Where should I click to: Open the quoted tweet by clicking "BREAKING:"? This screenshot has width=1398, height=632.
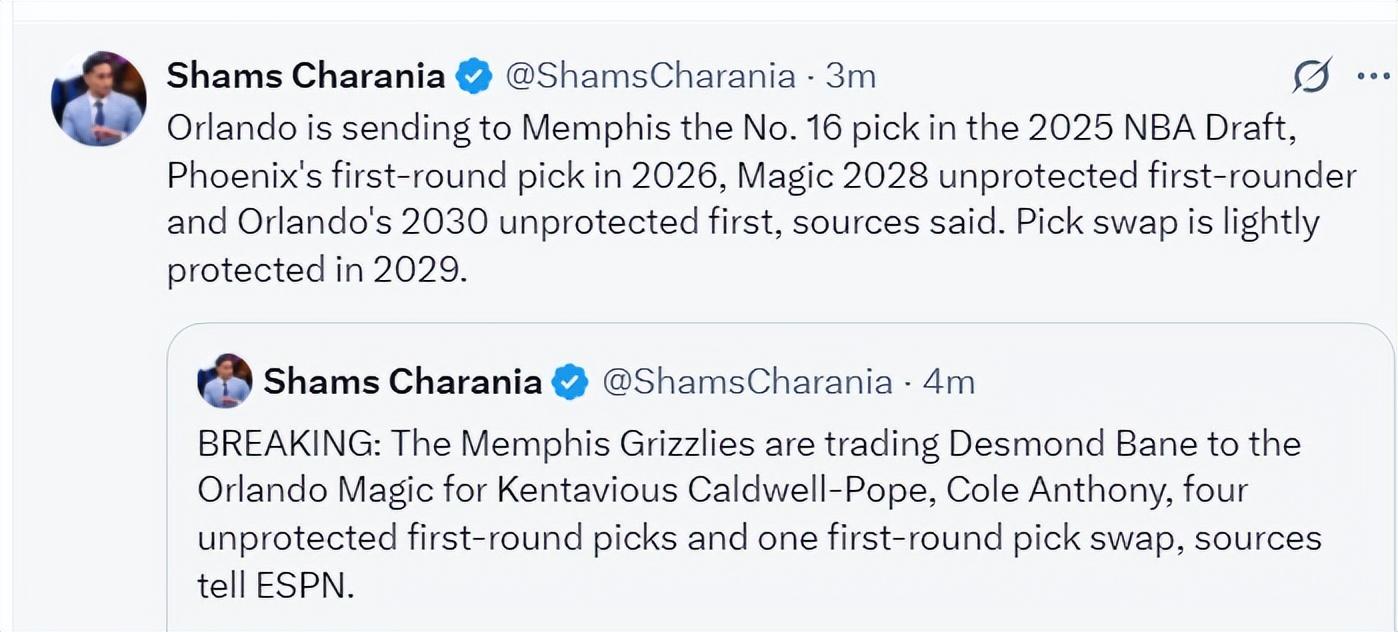[x=265, y=443]
